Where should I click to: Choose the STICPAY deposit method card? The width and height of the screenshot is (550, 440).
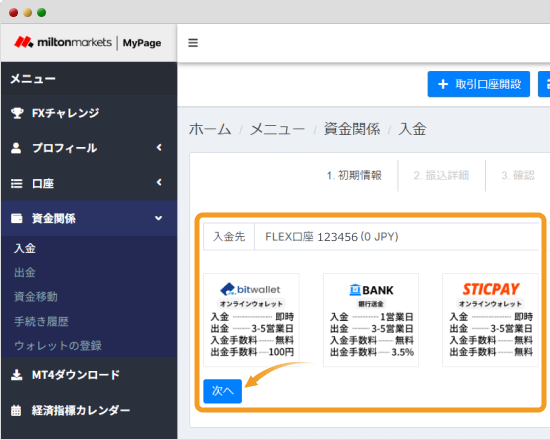(x=490, y=320)
